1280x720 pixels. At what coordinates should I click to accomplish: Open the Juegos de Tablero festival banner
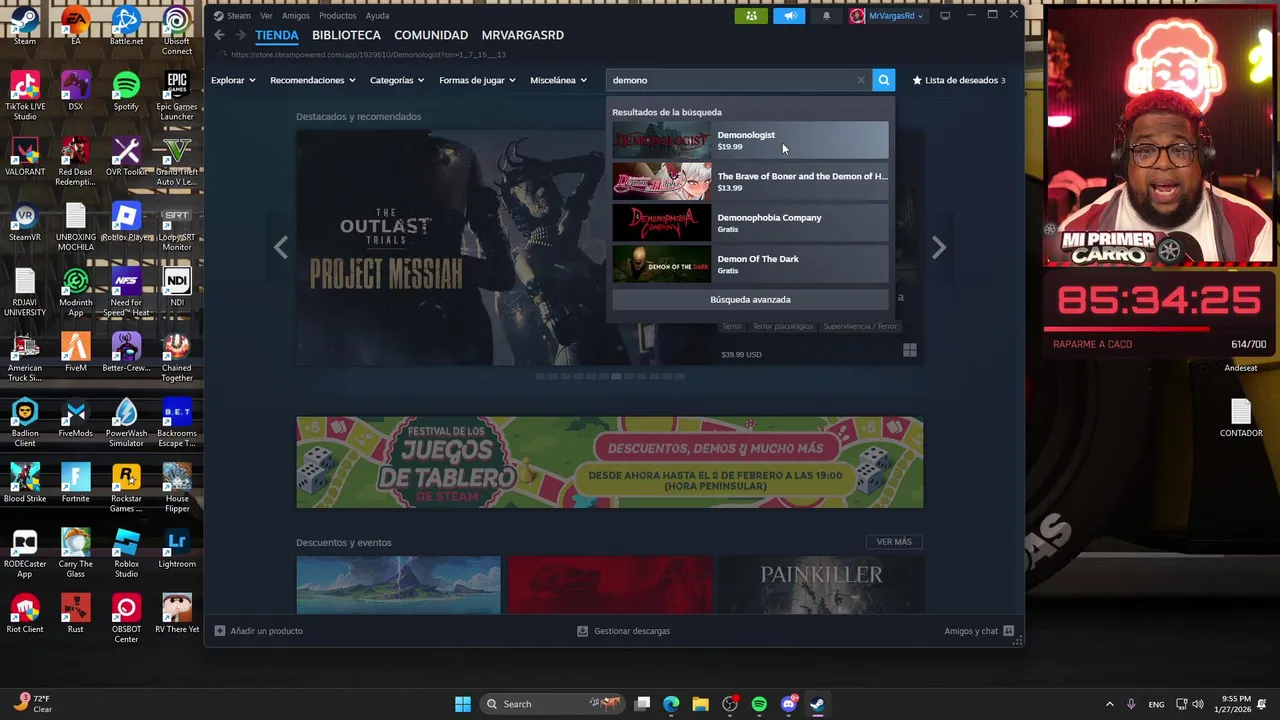(x=609, y=462)
